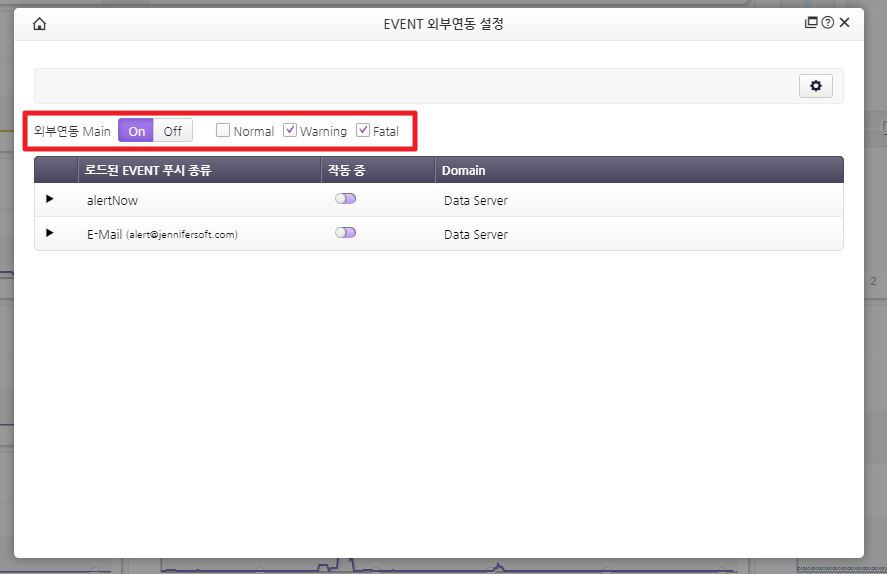Enable the Normal checkbox
Image resolution: width=887 pixels, height=574 pixels.
pyautogui.click(x=223, y=131)
